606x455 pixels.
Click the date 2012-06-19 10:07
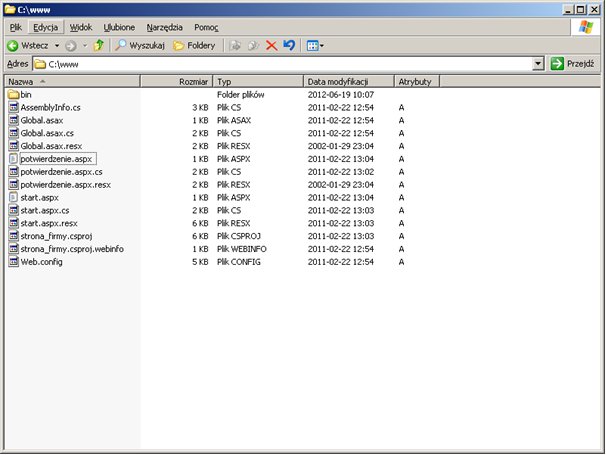tap(341, 95)
